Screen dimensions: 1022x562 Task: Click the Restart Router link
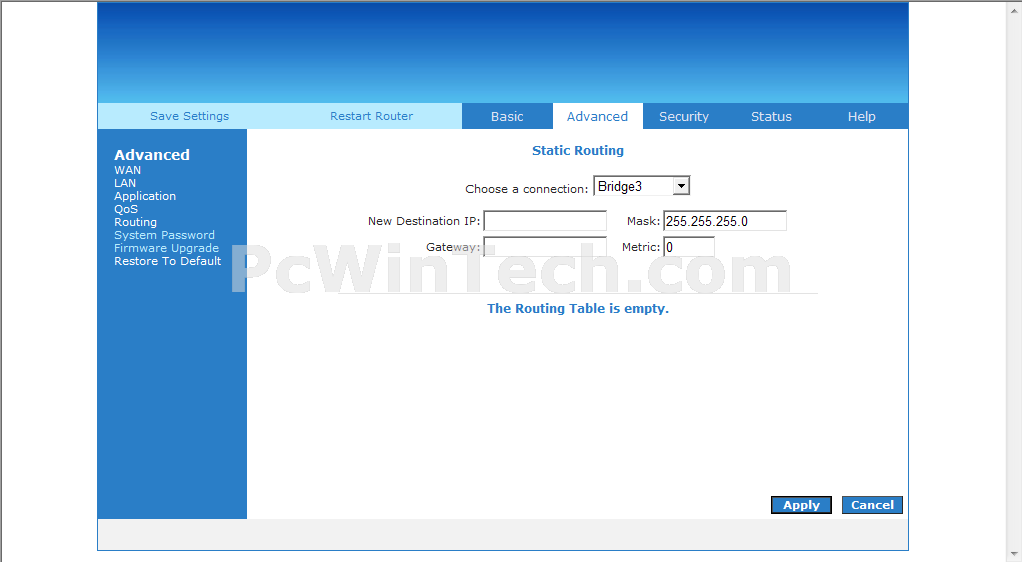pyautogui.click(x=372, y=116)
